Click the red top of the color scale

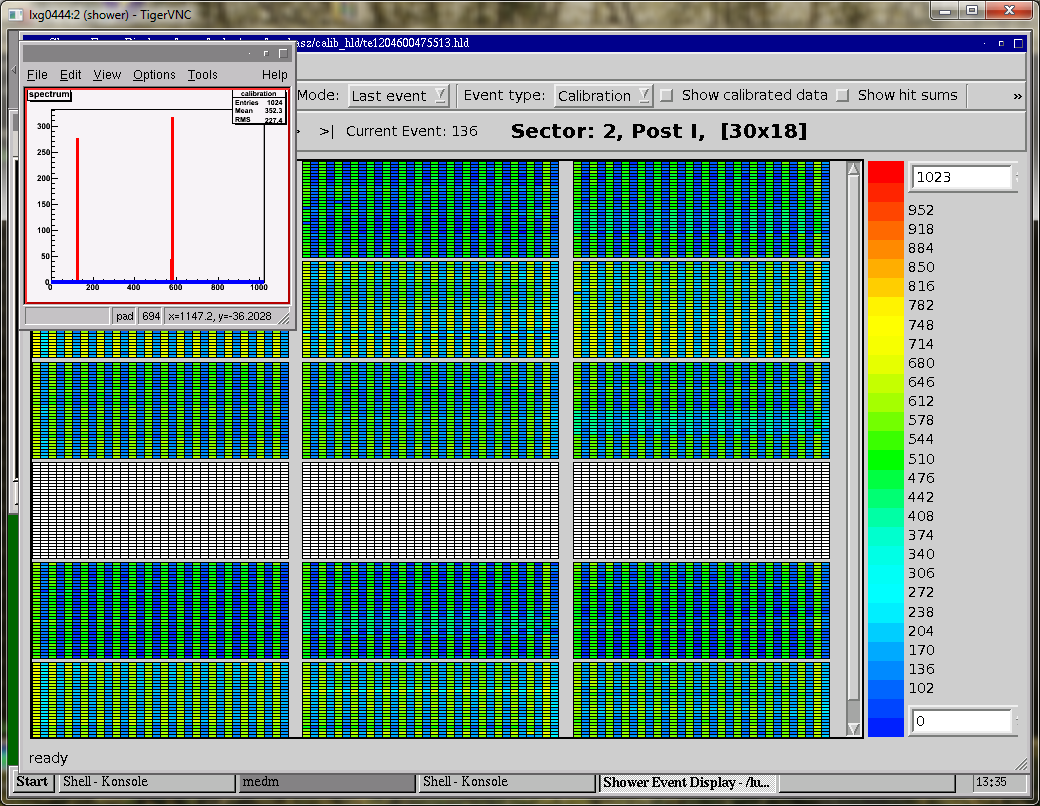point(886,171)
